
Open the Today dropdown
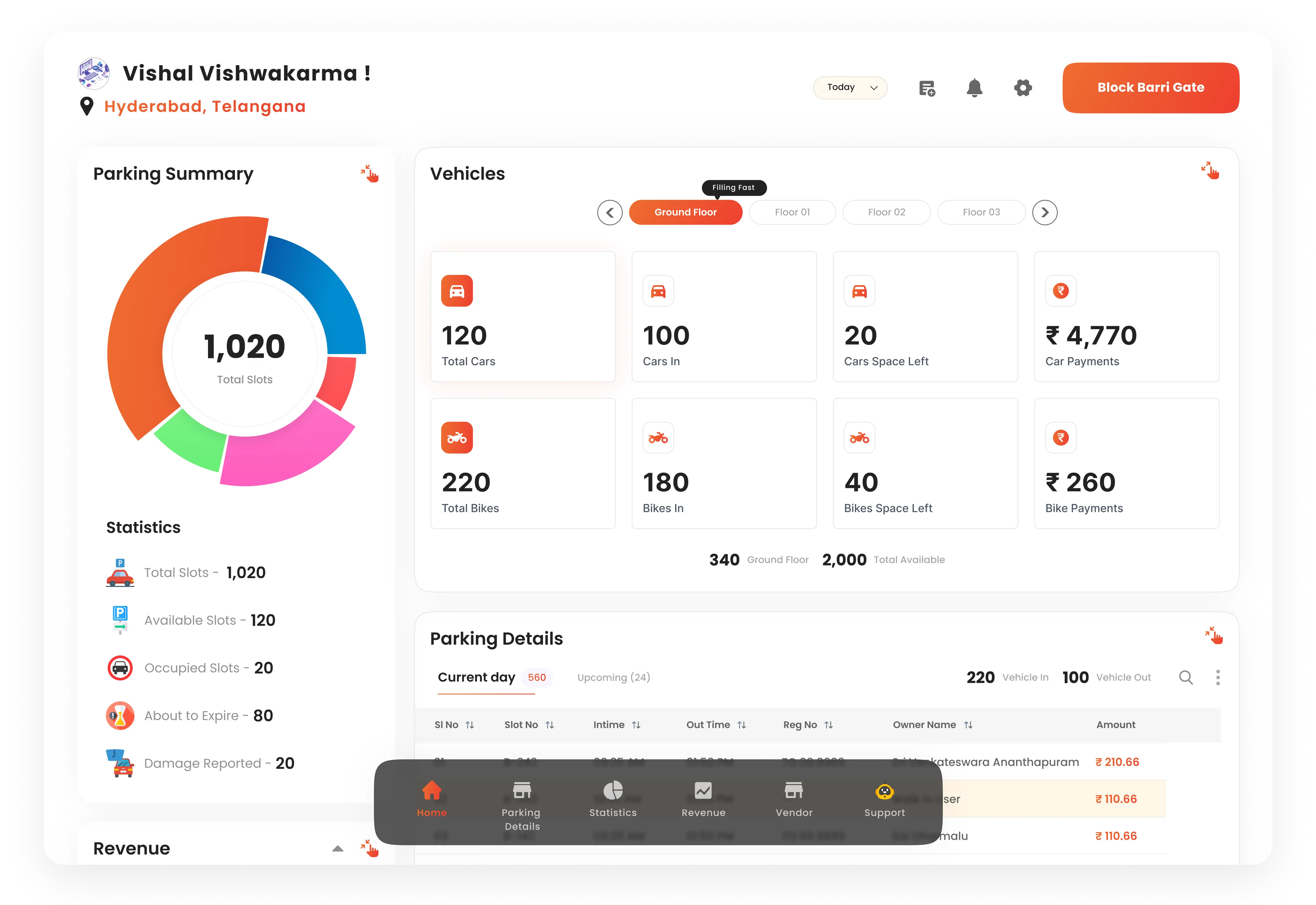850,87
